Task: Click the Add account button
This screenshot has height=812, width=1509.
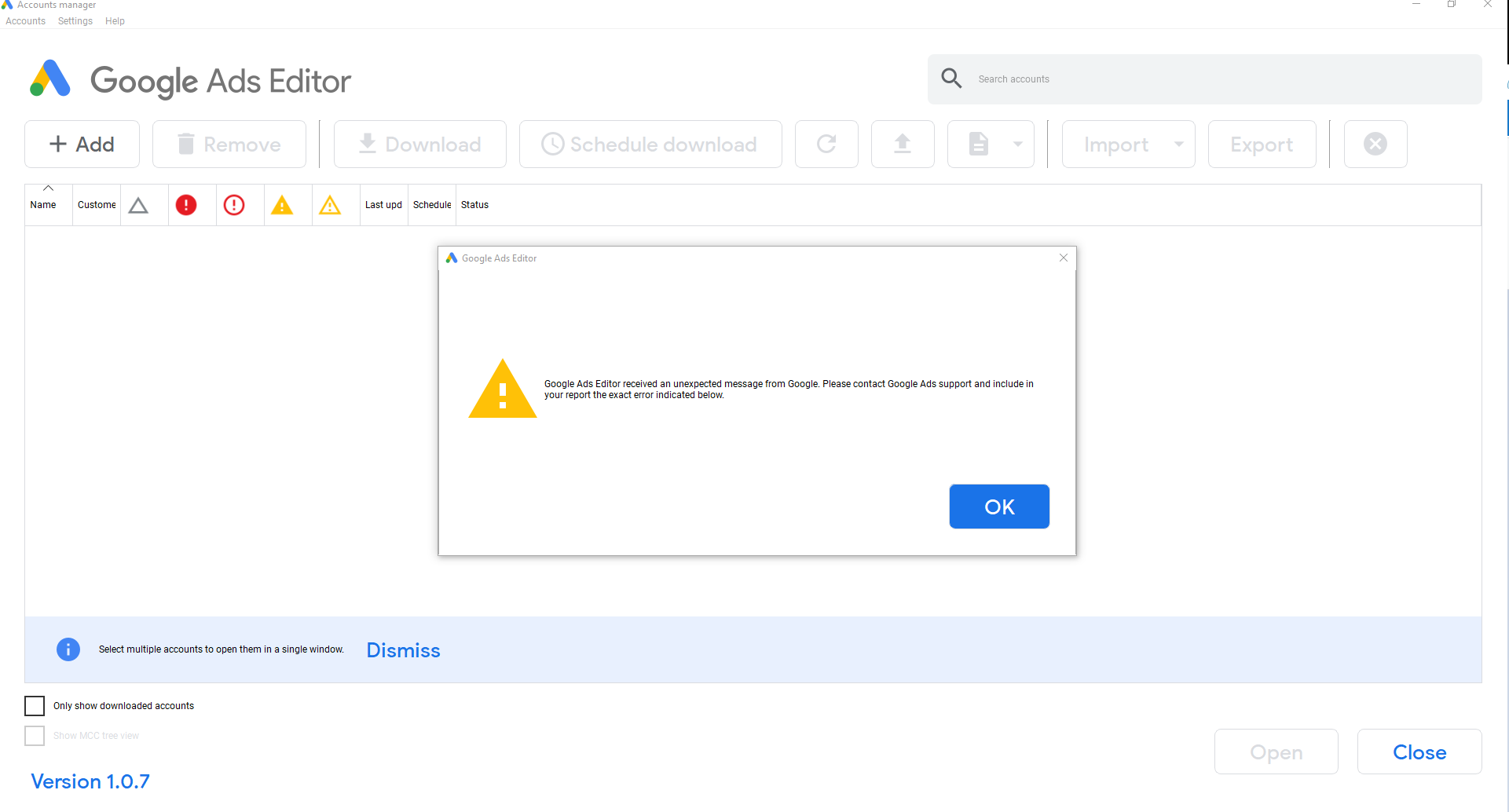Action: point(82,144)
